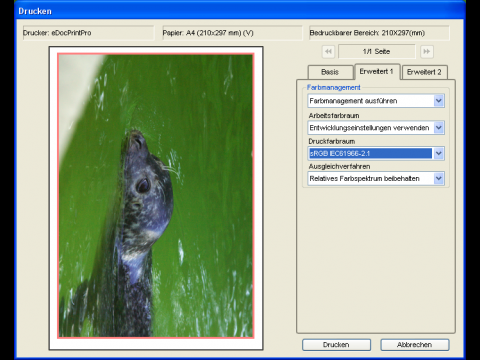The width and height of the screenshot is (480, 360).
Task: Click the 1/1 Seite page indicator
Action: (377, 51)
